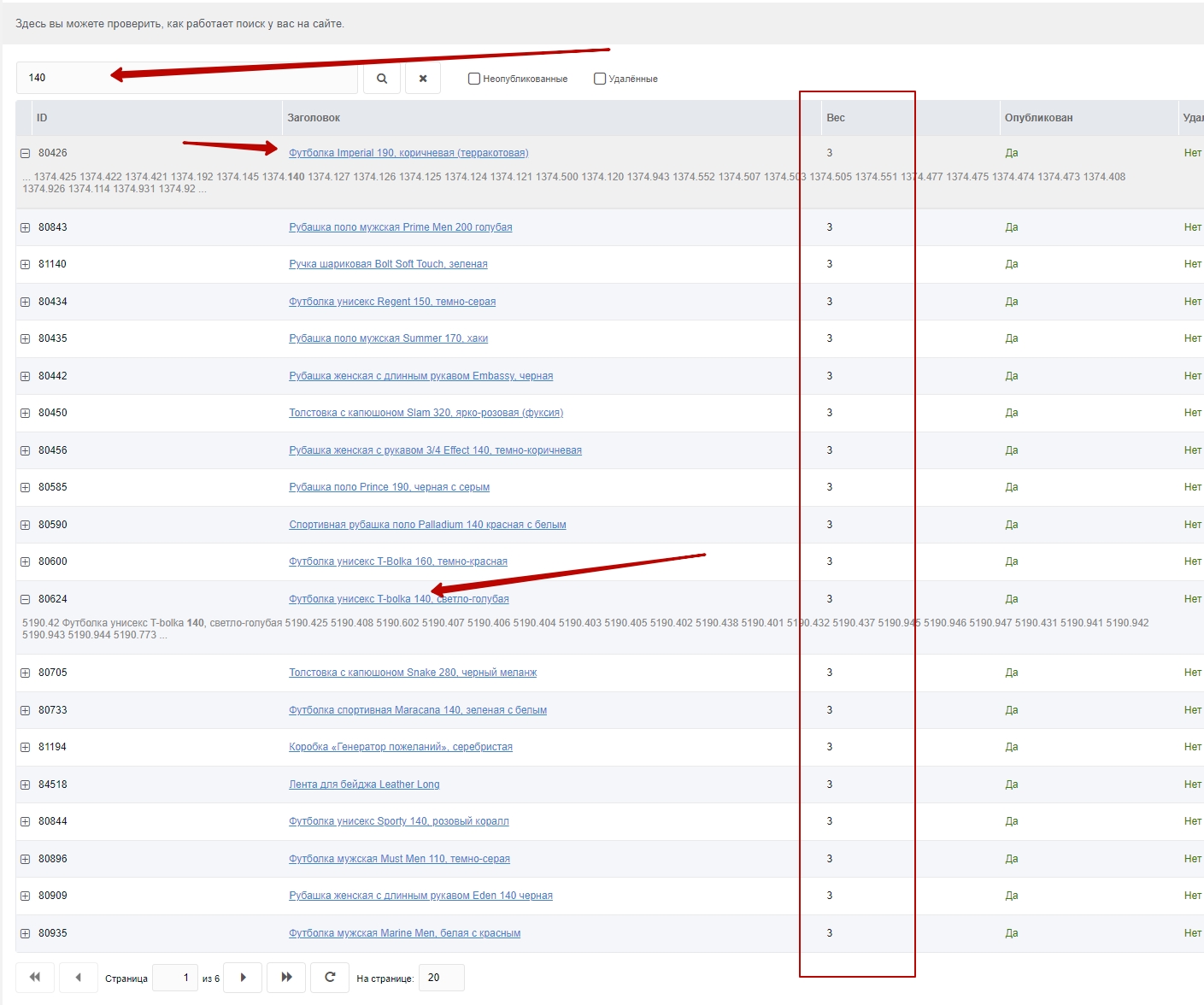This screenshot has width=1204, height=1005.
Task: Expand row 81140 details
Action: tap(26, 265)
